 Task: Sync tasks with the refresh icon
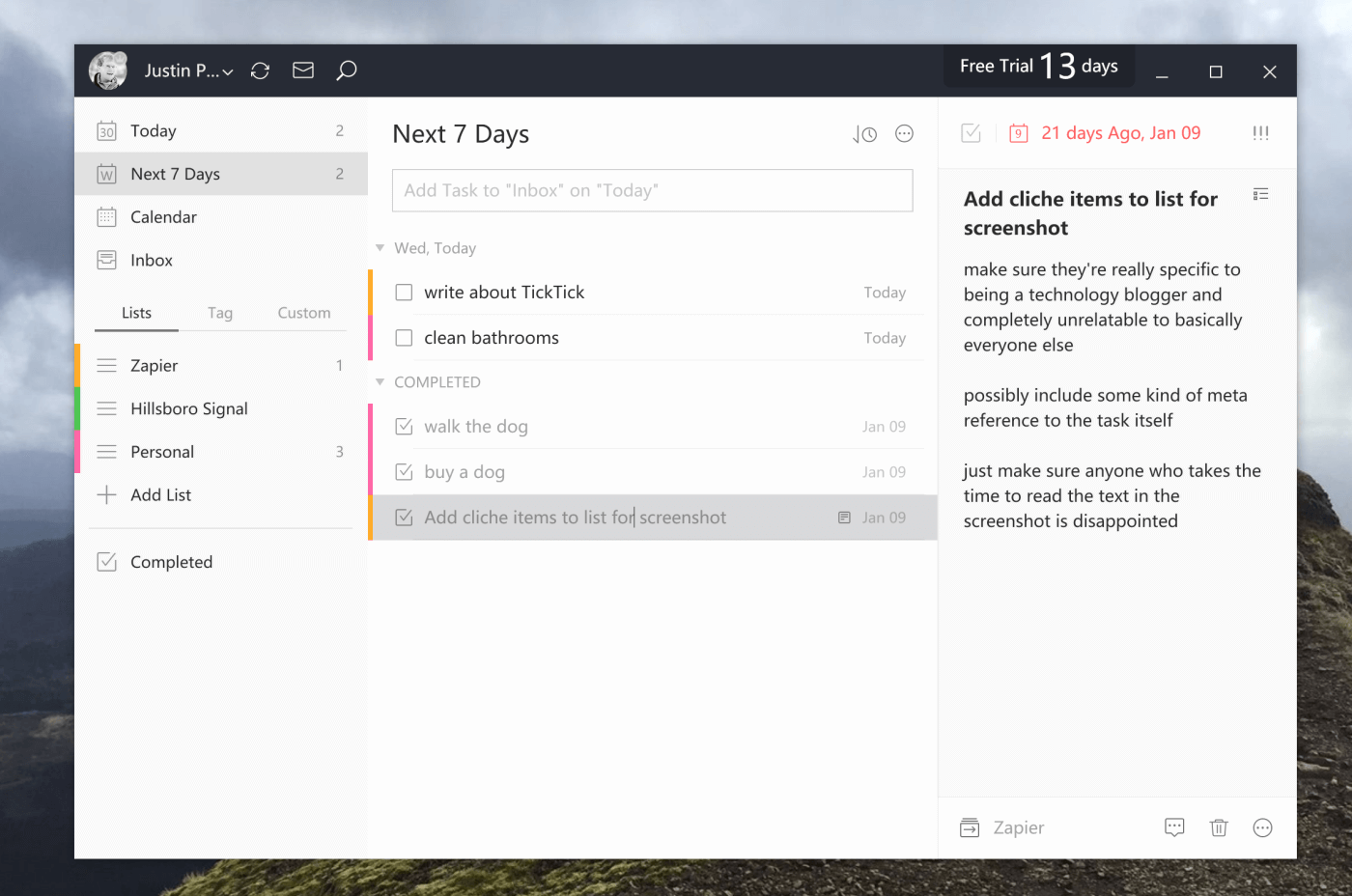(260, 70)
